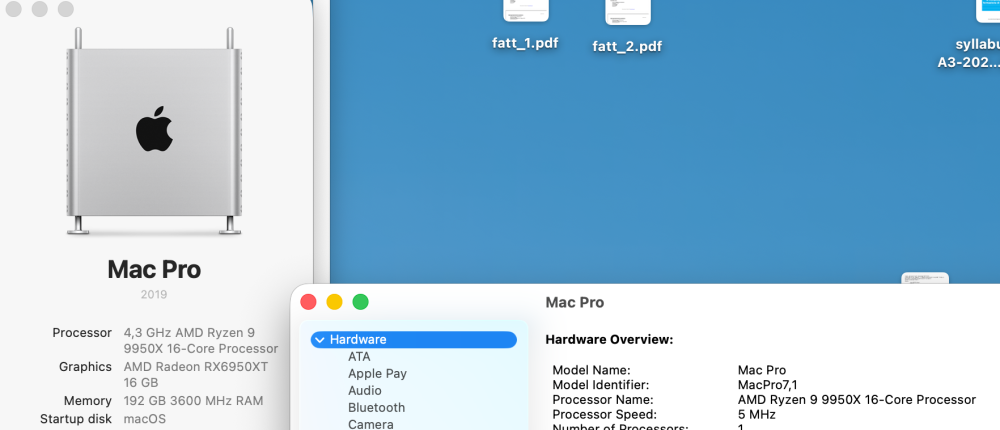Viewport: 1000px width, 430px height.
Task: Click the Graphics label in About window
Action: click(x=85, y=367)
